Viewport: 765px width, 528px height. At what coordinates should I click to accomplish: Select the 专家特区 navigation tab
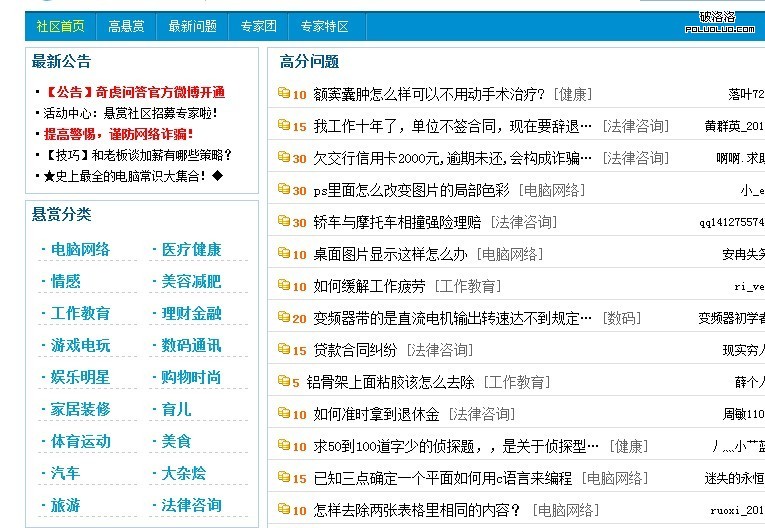(x=324, y=26)
